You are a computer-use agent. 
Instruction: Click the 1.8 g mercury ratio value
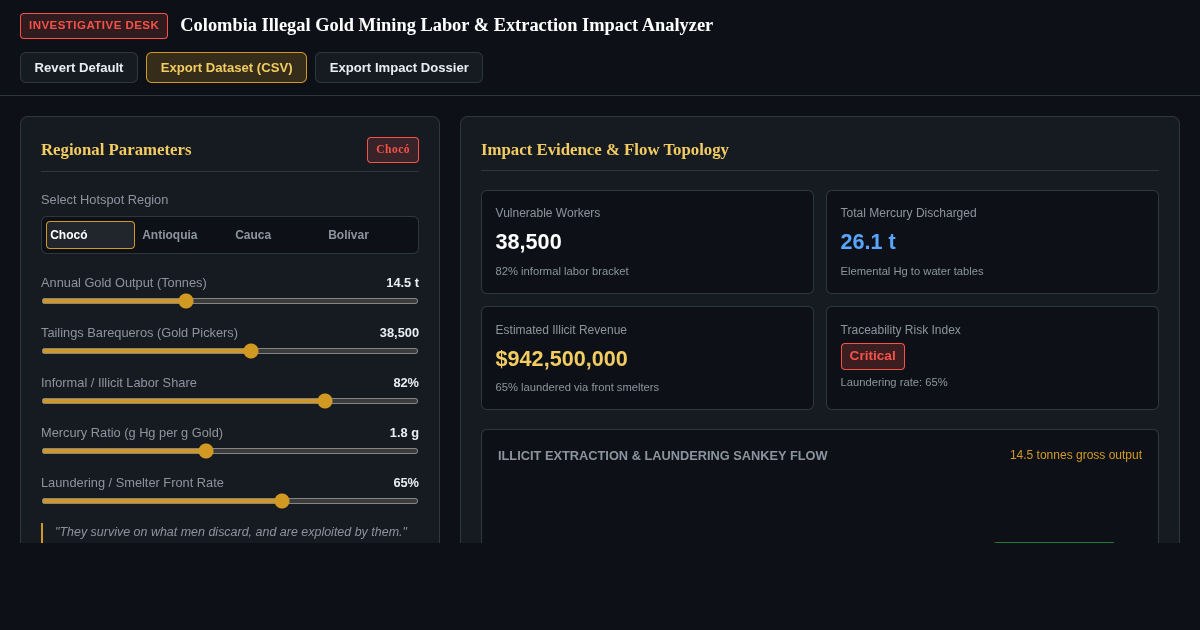(x=404, y=433)
